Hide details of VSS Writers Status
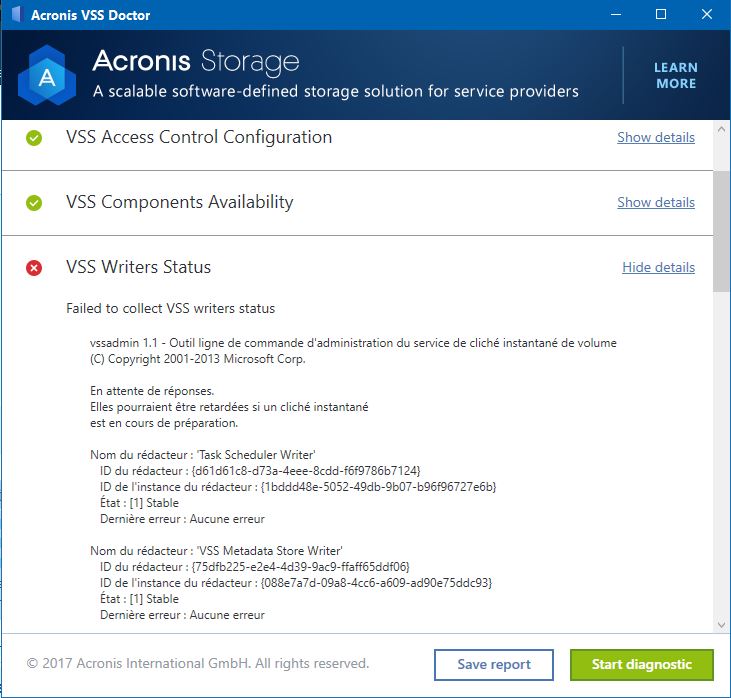Screen dimensions: 731x698 tap(658, 267)
